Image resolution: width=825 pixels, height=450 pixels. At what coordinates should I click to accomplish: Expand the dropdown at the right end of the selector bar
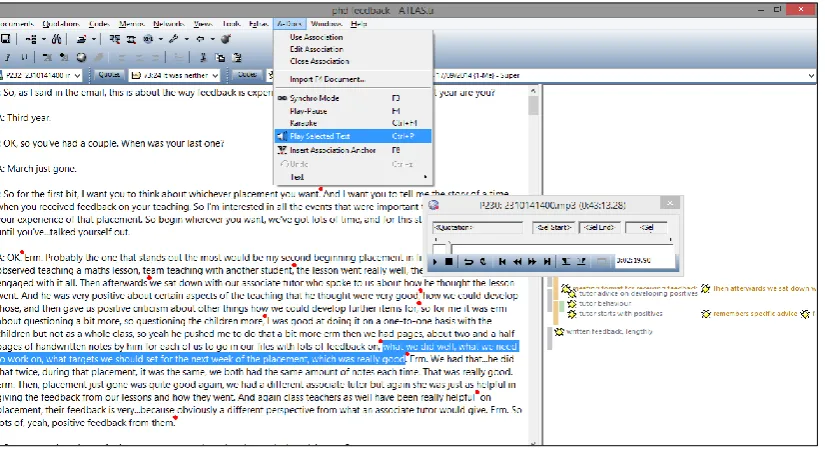click(811, 75)
